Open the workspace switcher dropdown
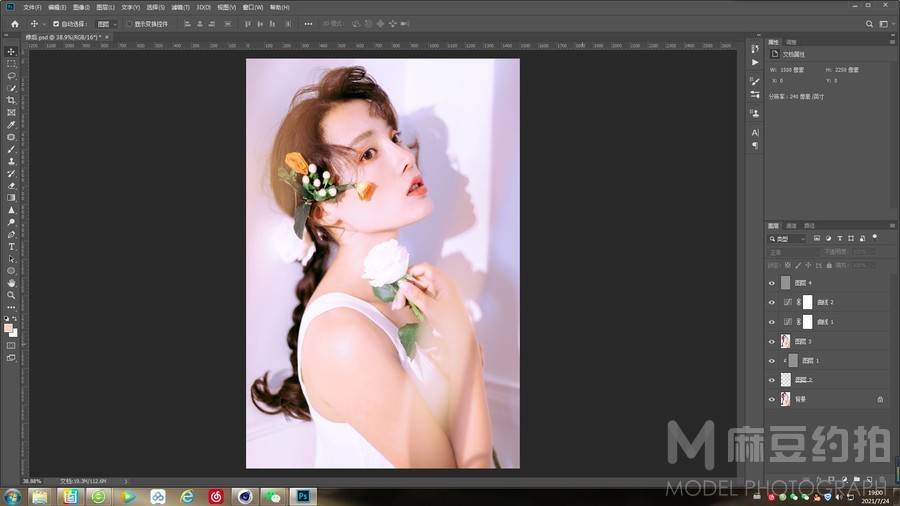This screenshot has height=506, width=900. click(x=886, y=24)
